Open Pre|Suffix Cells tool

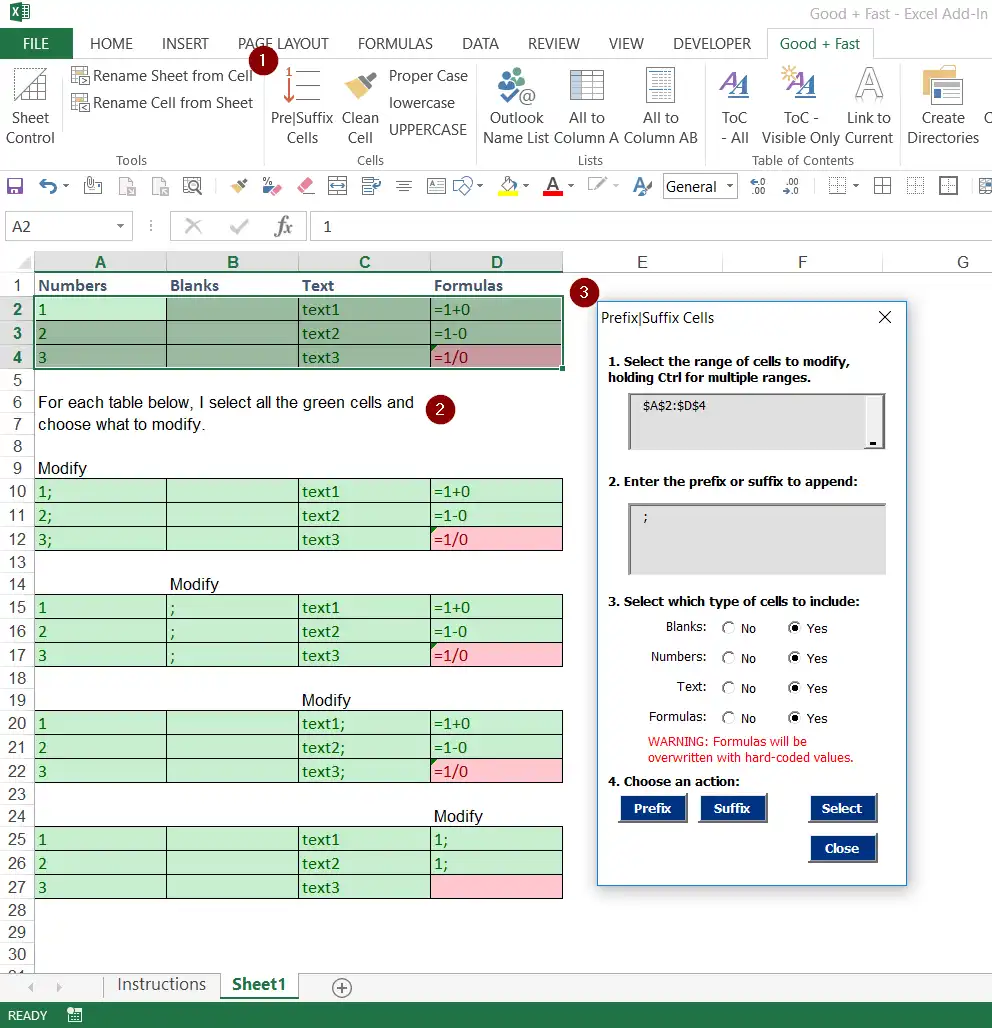(302, 105)
